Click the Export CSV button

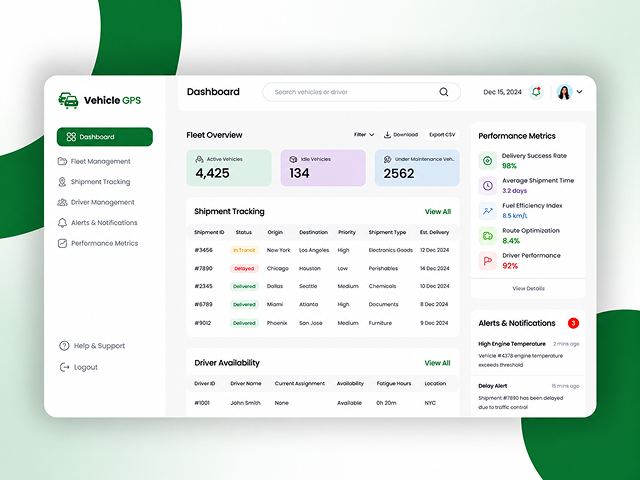(442, 135)
